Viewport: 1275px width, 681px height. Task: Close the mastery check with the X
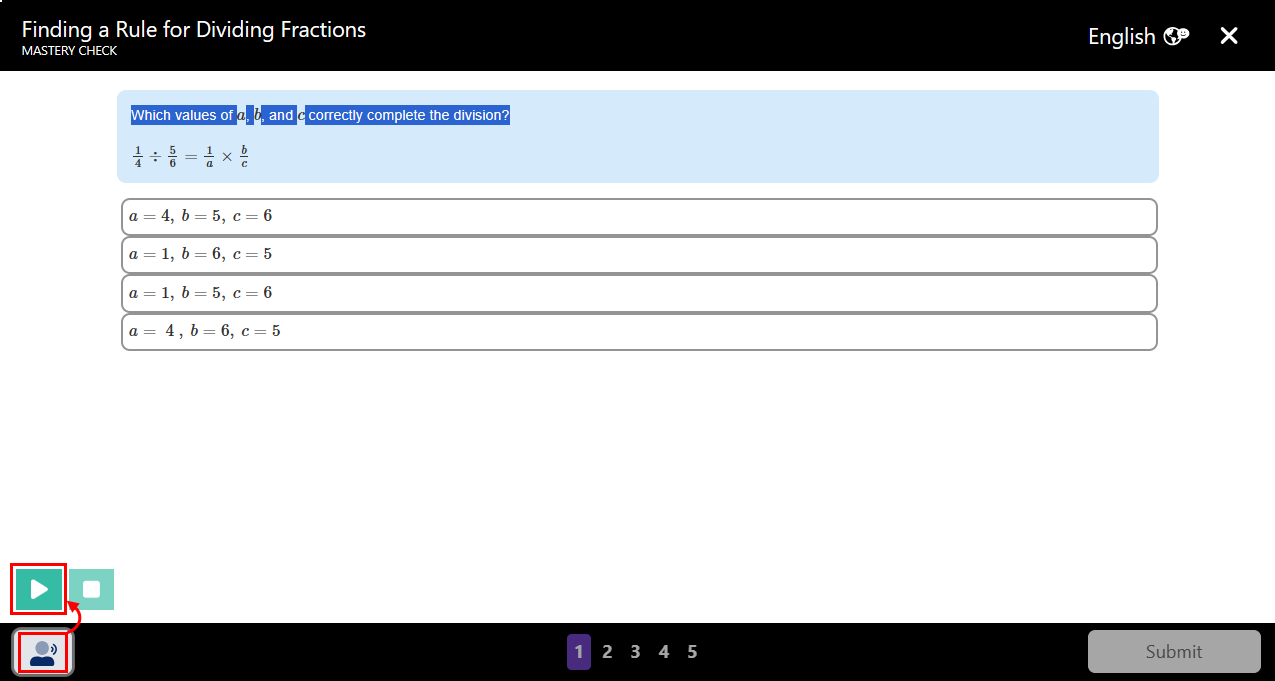[1229, 35]
